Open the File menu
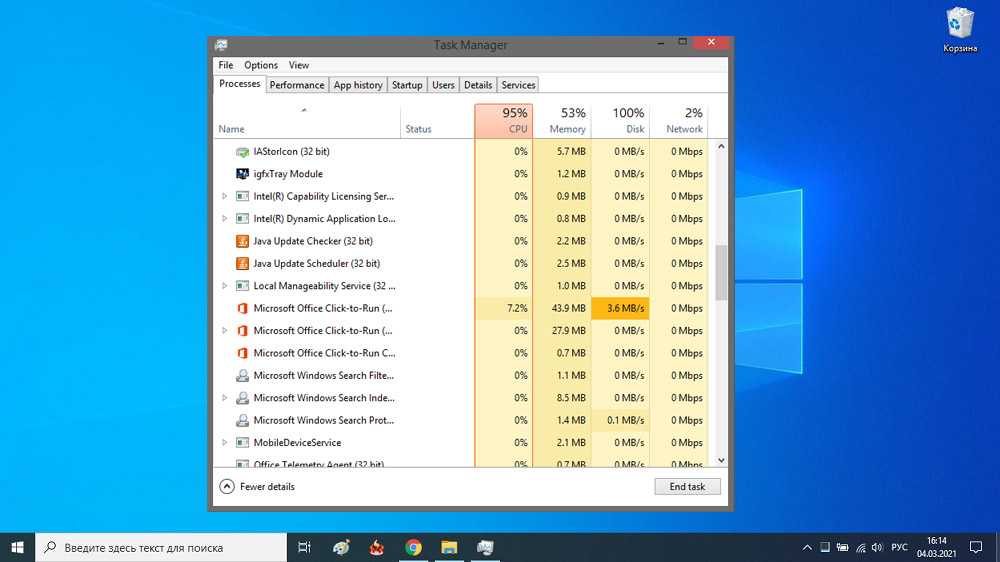This screenshot has height=562, width=1000. (226, 65)
